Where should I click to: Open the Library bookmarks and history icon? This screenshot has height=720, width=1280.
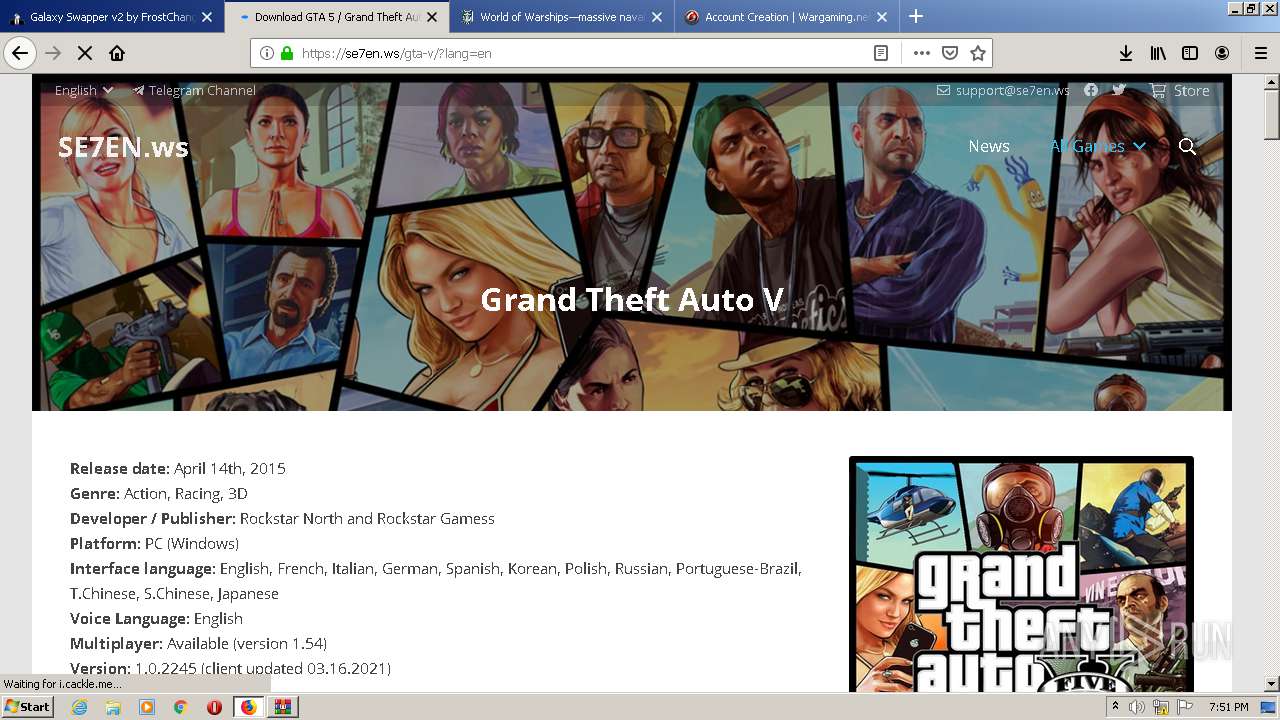(x=1158, y=53)
